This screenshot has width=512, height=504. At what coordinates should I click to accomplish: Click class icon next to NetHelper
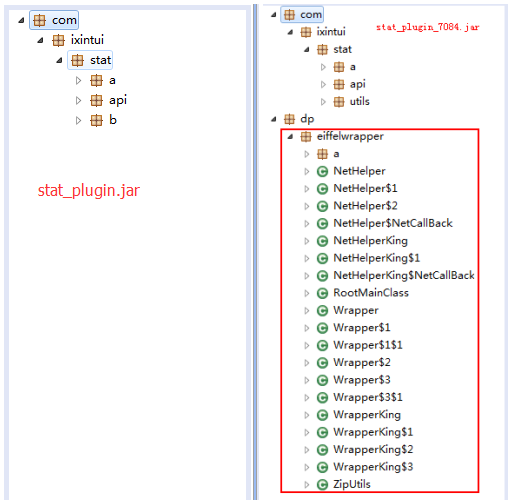[x=322, y=171]
